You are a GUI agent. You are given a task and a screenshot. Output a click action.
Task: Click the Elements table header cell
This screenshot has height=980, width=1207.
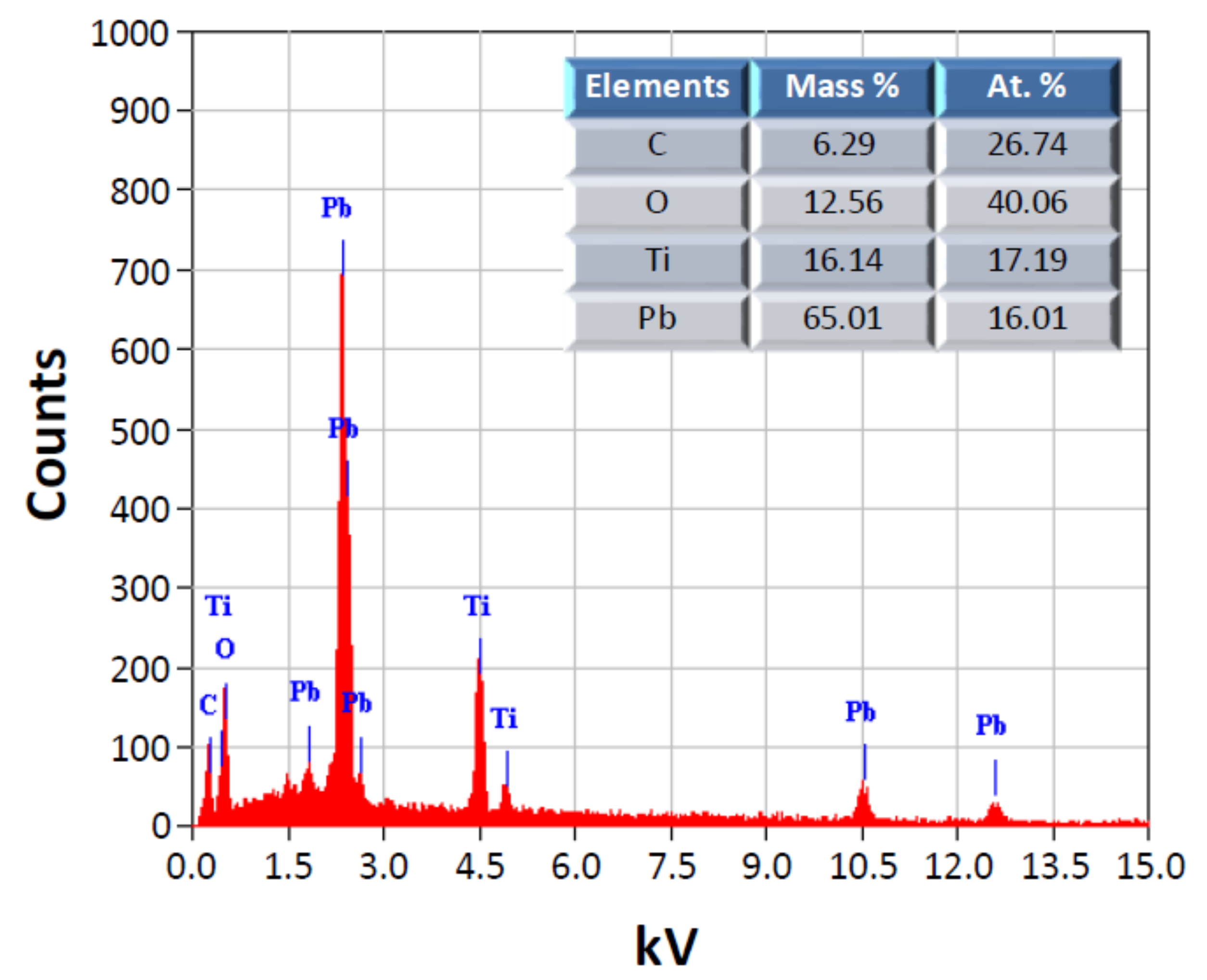click(657, 86)
